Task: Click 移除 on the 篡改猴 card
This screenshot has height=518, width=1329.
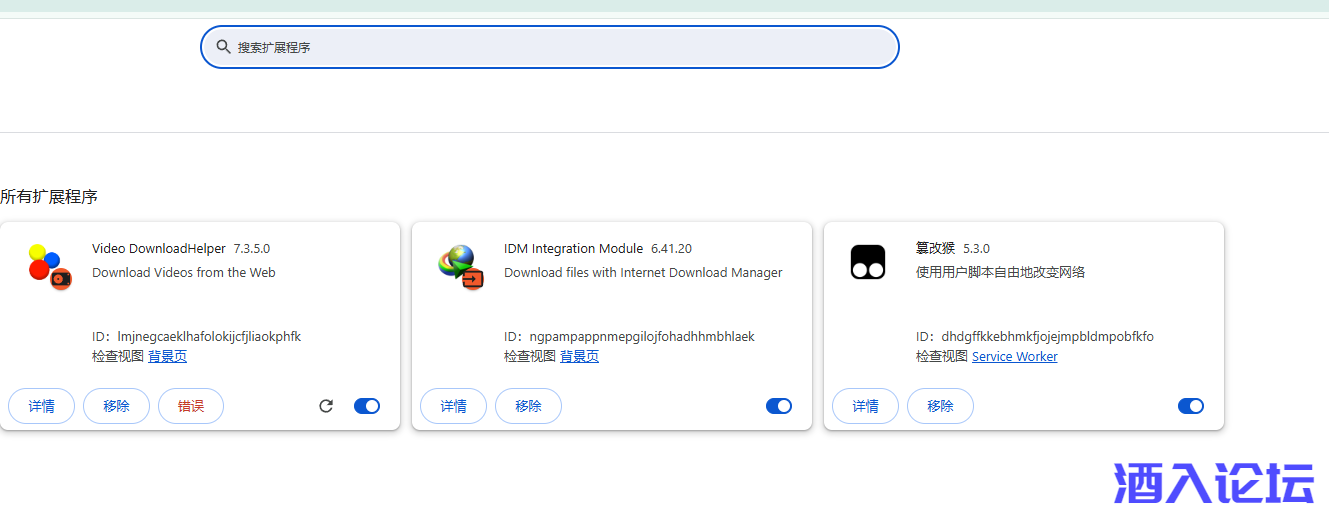Action: pyautogui.click(x=940, y=406)
